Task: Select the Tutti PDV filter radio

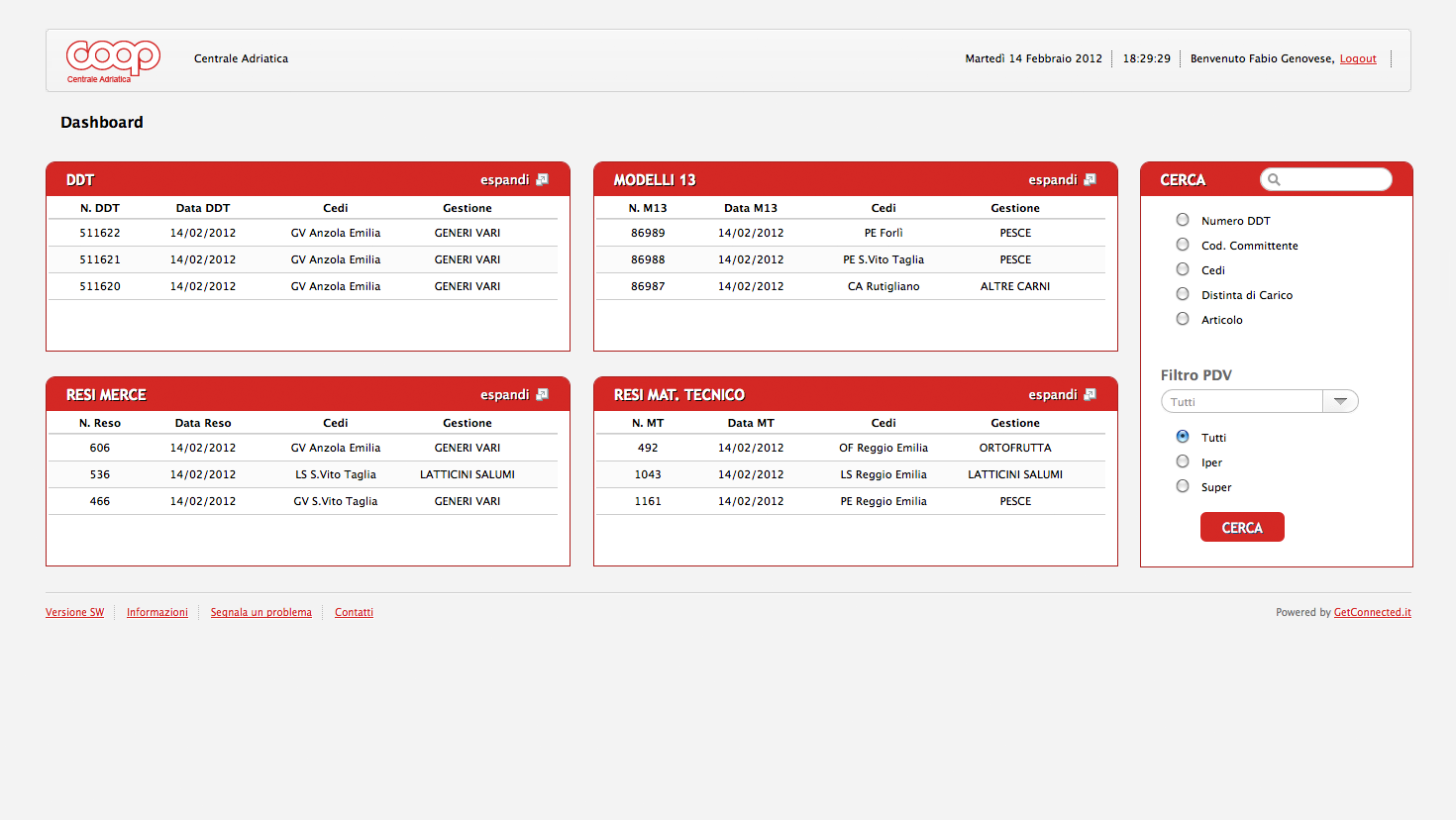Action: (1183, 437)
